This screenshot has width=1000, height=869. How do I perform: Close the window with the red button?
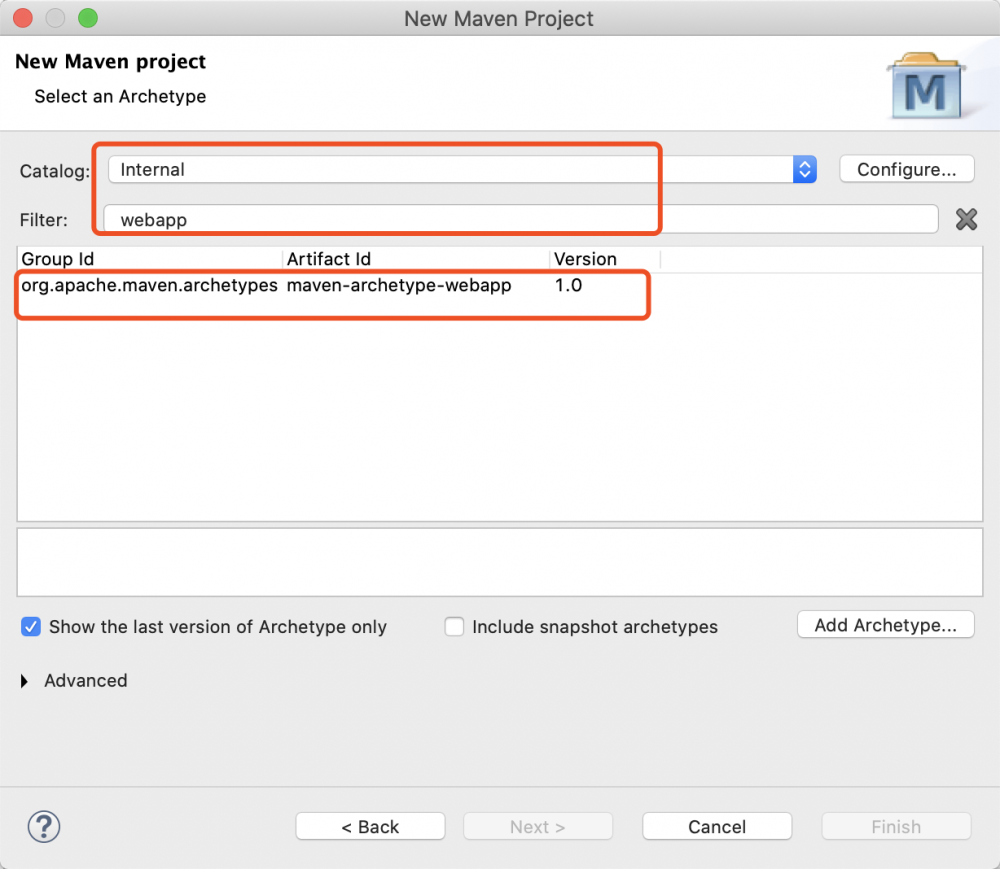23,18
